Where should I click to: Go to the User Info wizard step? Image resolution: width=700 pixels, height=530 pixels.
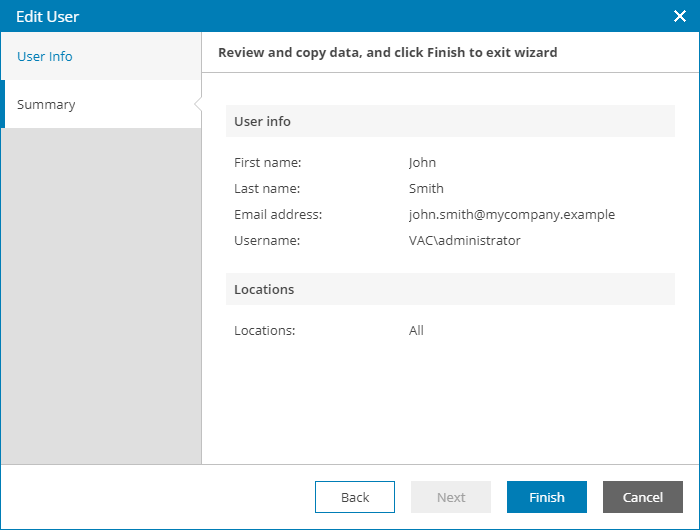[x=45, y=57]
